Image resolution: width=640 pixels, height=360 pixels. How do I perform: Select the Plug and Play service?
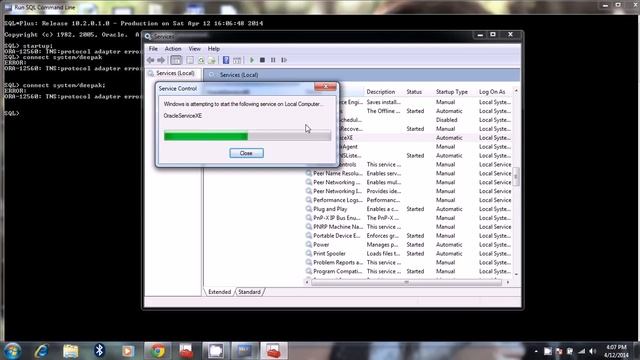click(x=408, y=209)
